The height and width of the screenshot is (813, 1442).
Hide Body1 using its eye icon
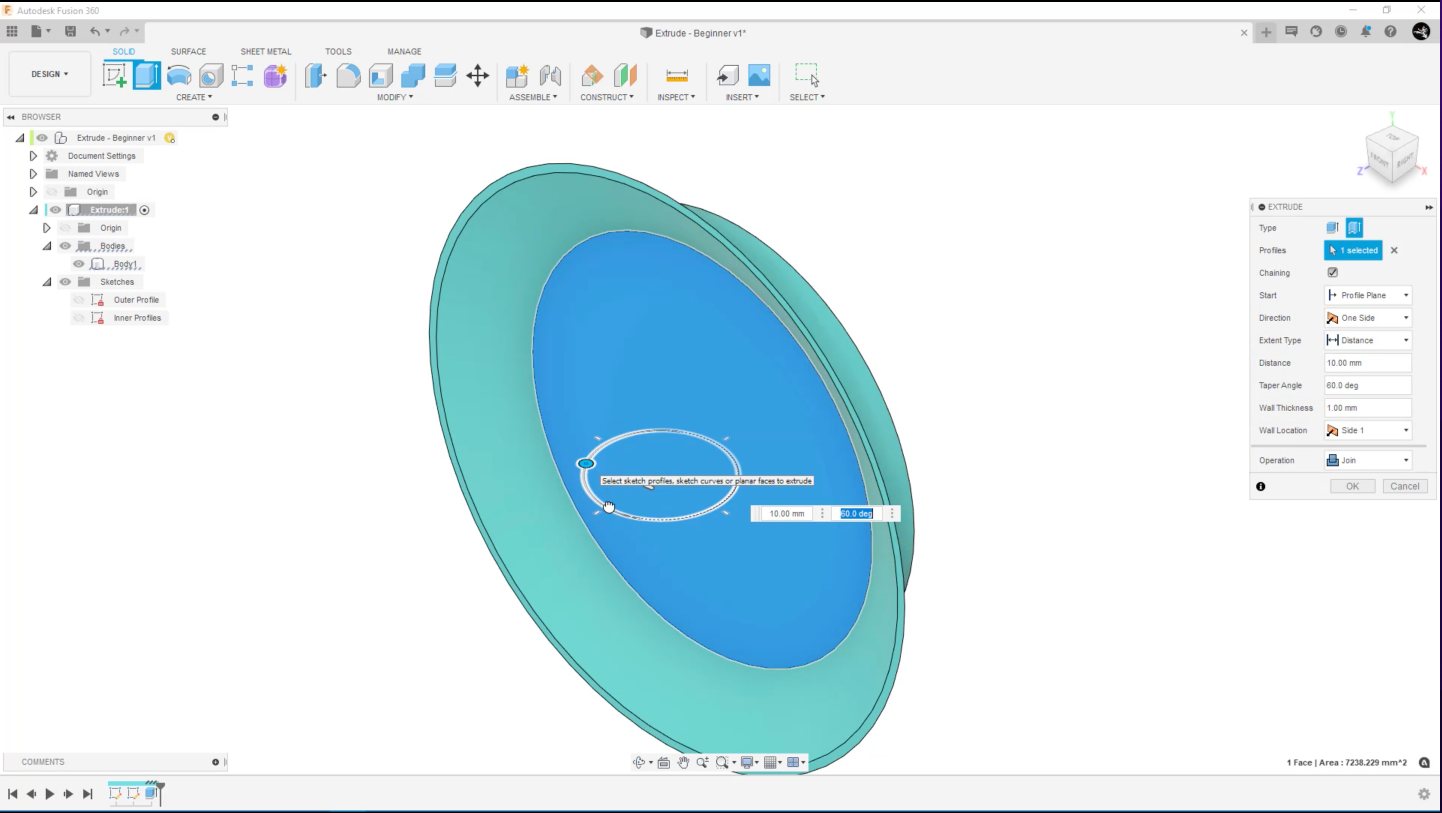79,264
